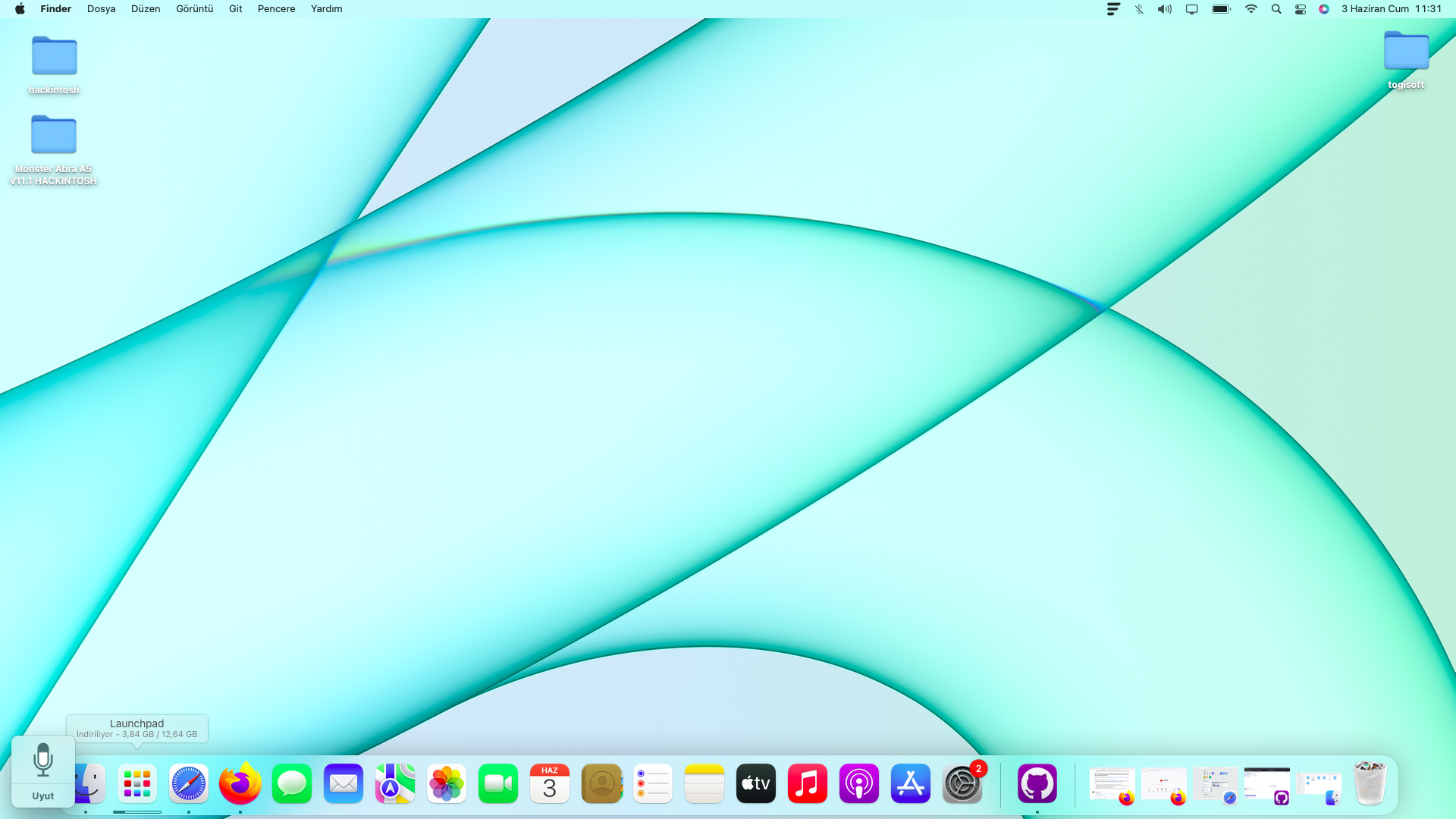The image size is (1456, 819).
Task: Toggle Bluetooth status in menu bar
Action: tap(1139, 9)
